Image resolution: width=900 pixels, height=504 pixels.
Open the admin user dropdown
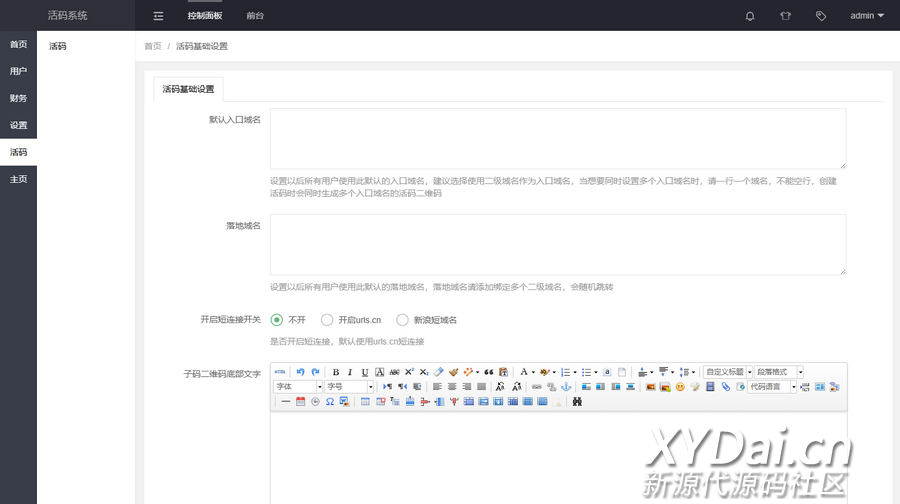866,16
